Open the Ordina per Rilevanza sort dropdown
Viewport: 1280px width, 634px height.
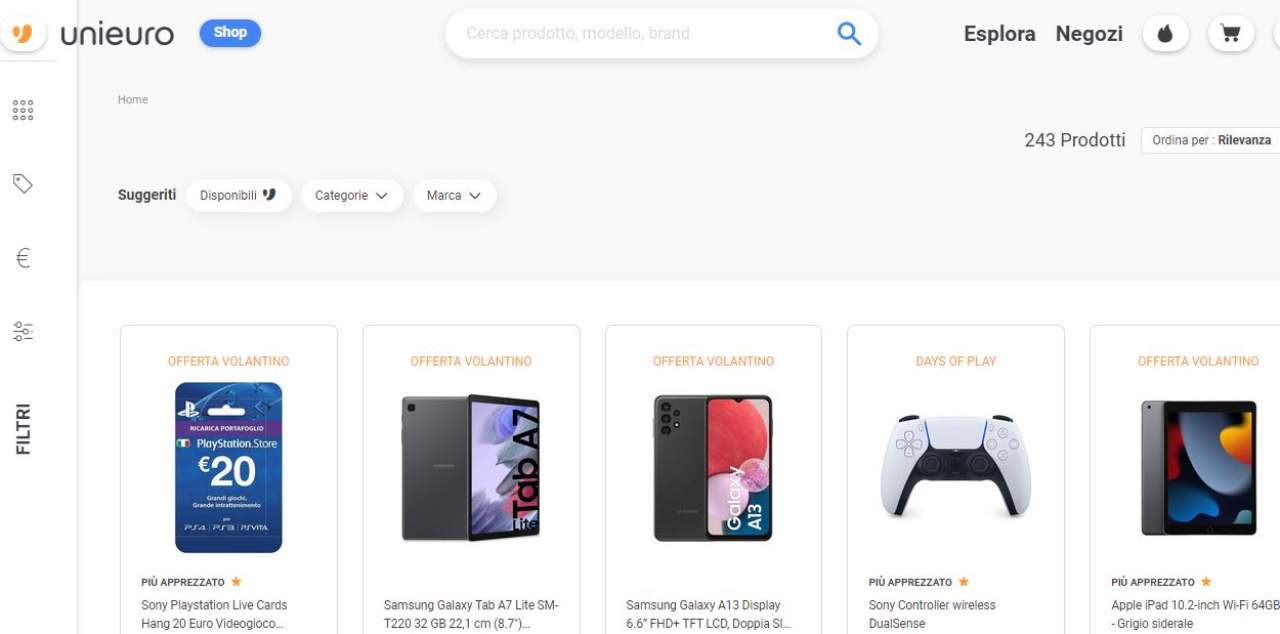click(x=1211, y=140)
